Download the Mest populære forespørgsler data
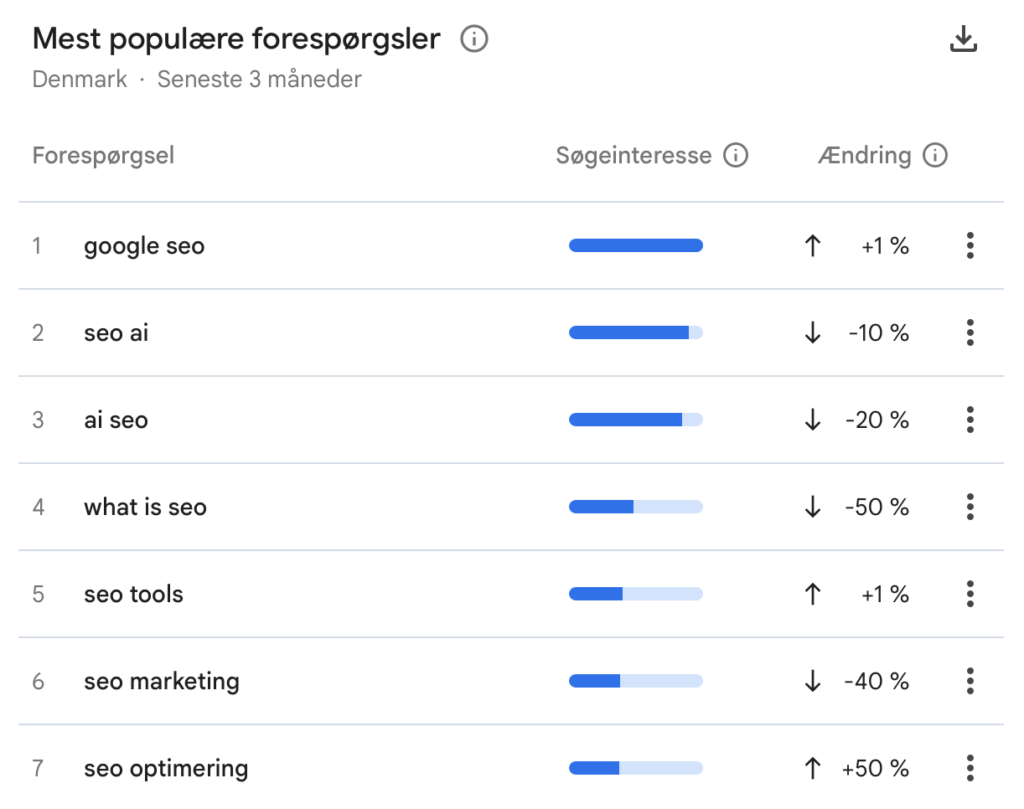This screenshot has width=1024, height=809. (963, 39)
